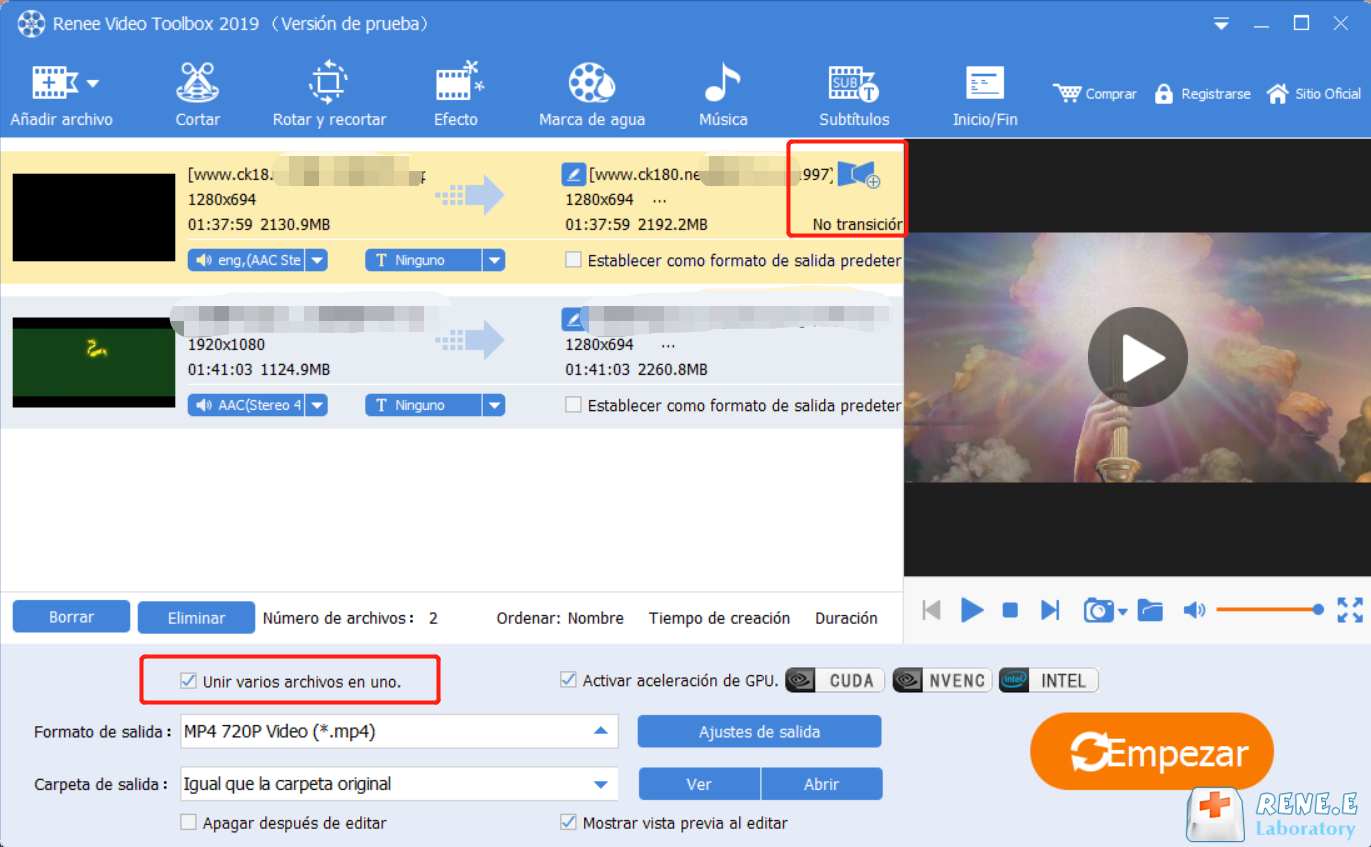This screenshot has height=847, width=1371.
Task: Click the Ajustes de salida button
Action: click(759, 731)
